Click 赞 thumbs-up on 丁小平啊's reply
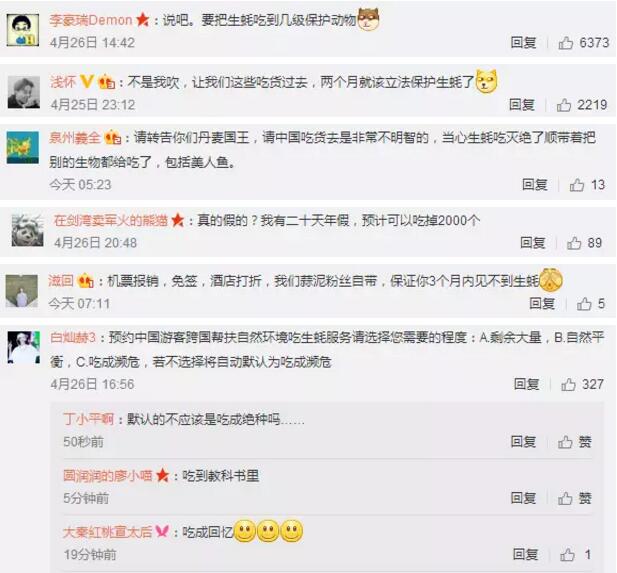This screenshot has width=617, height=573. (x=575, y=442)
